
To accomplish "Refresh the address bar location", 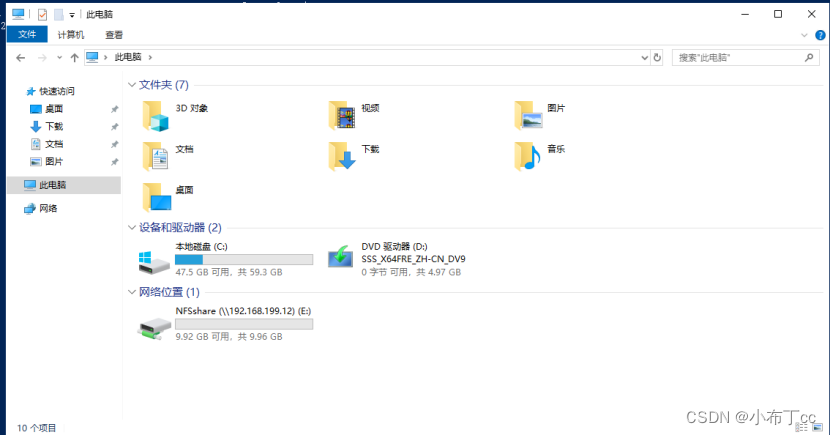I will (x=657, y=57).
